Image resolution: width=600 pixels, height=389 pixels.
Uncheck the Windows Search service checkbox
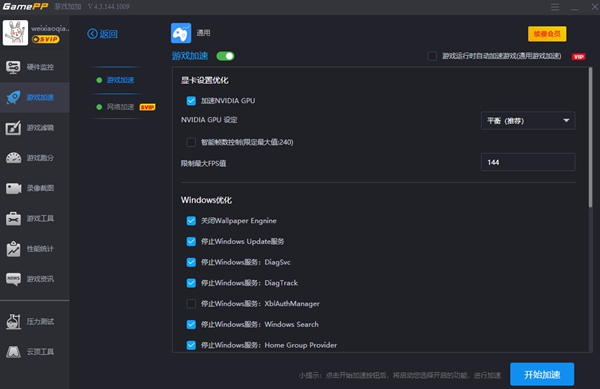click(x=191, y=324)
